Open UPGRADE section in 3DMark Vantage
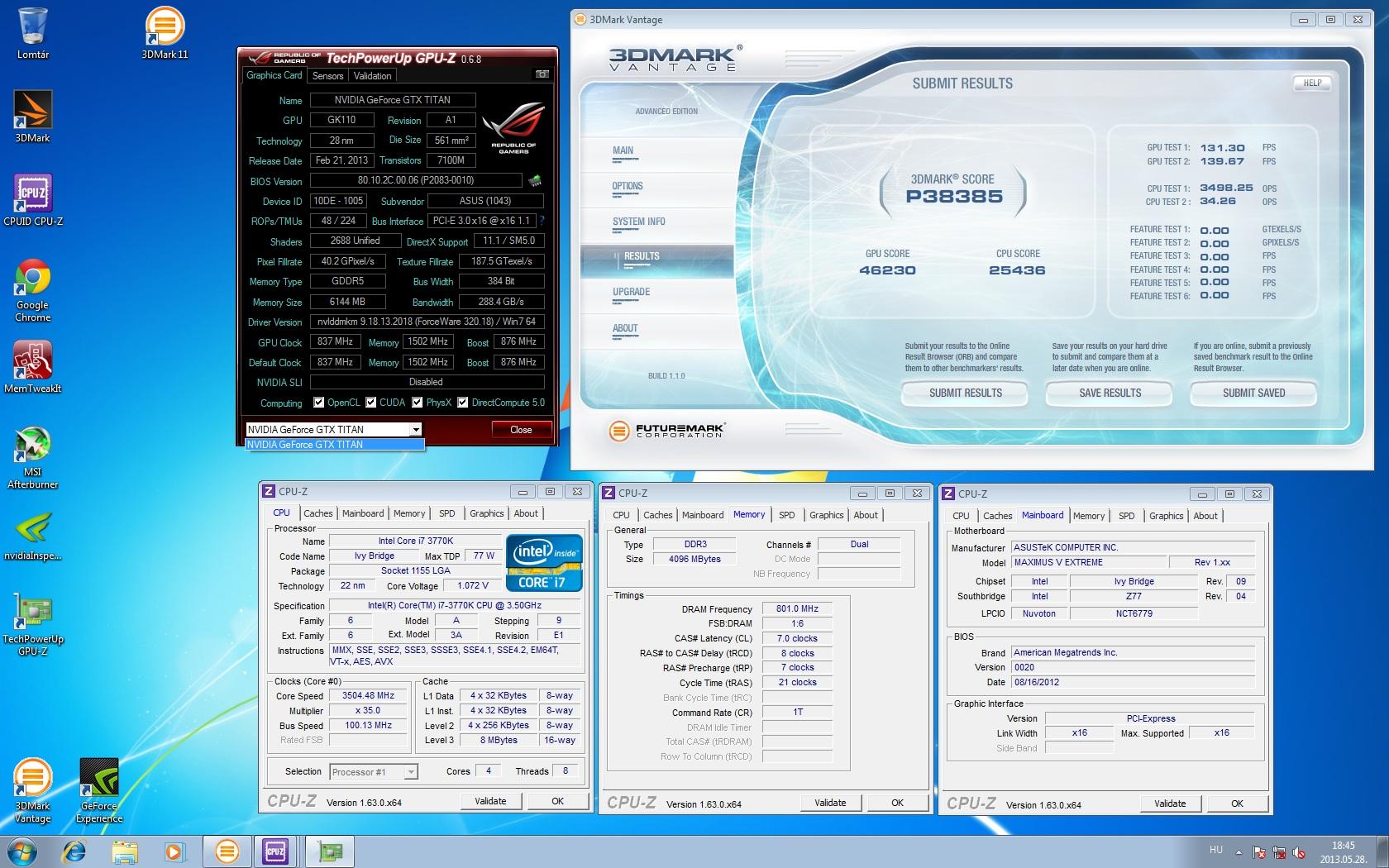 [631, 292]
